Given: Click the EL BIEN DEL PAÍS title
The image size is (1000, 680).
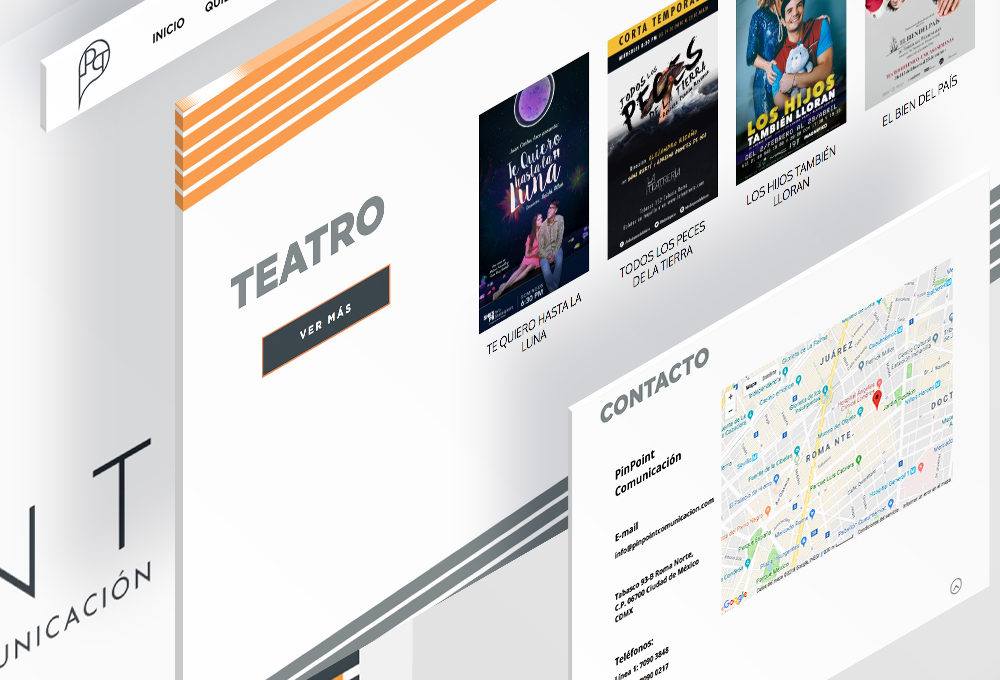Looking at the screenshot, I should [x=919, y=102].
